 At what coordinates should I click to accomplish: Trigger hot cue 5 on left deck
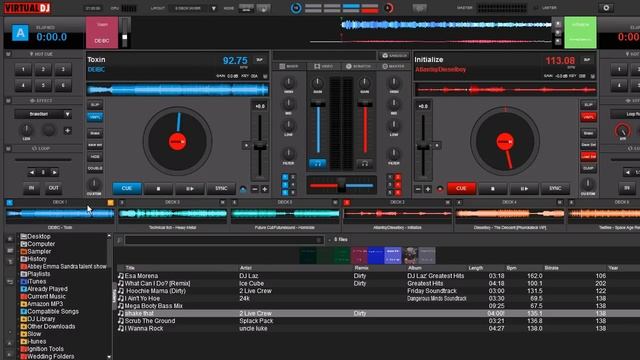pos(43,85)
